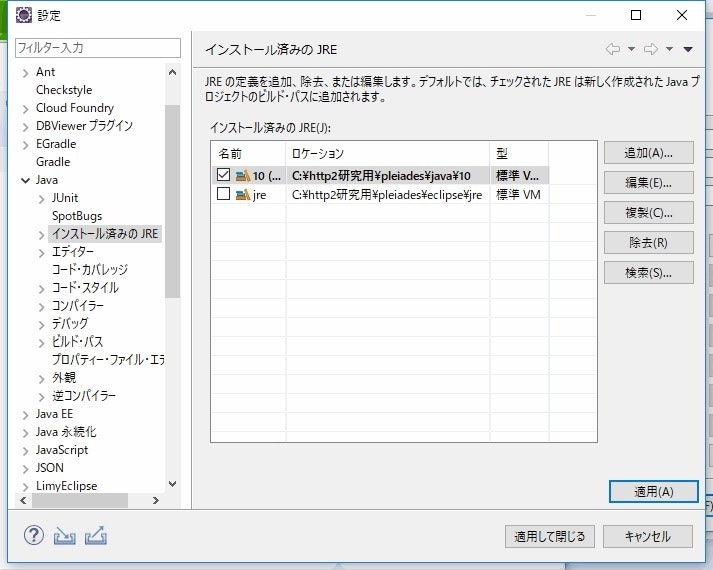Close the 設定 dialog window
Screen dimensions: 713x570
682,15
